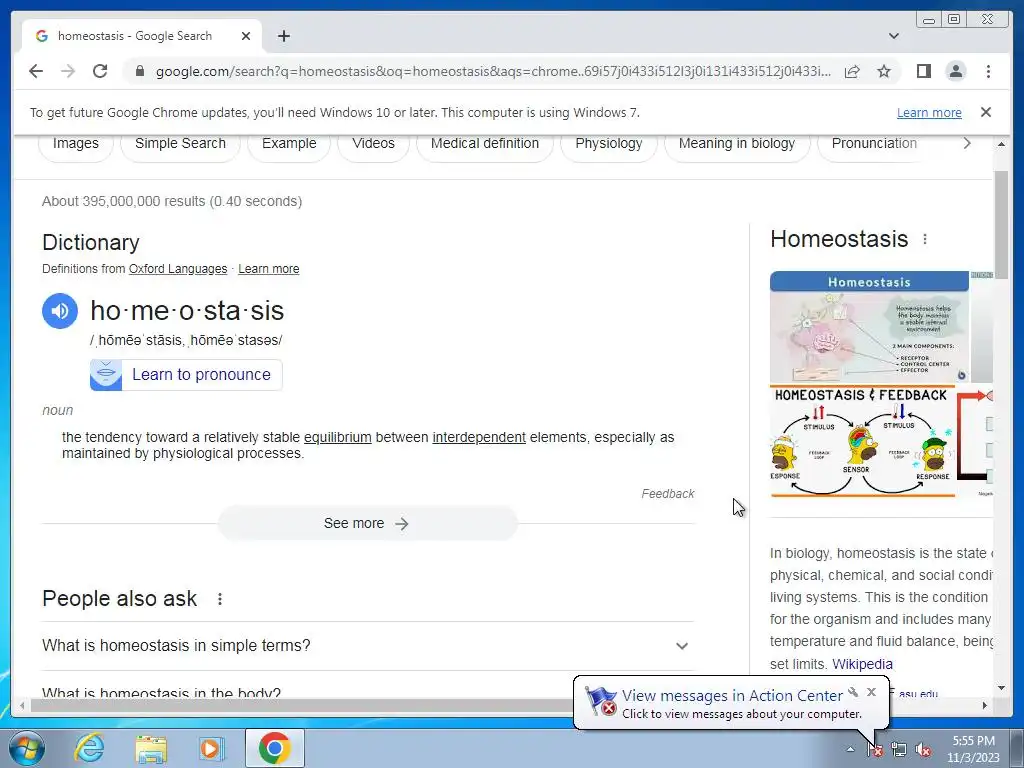Screen dimensions: 1024x768
Task: Bookmark this tab with the star icon
Action: [884, 71]
